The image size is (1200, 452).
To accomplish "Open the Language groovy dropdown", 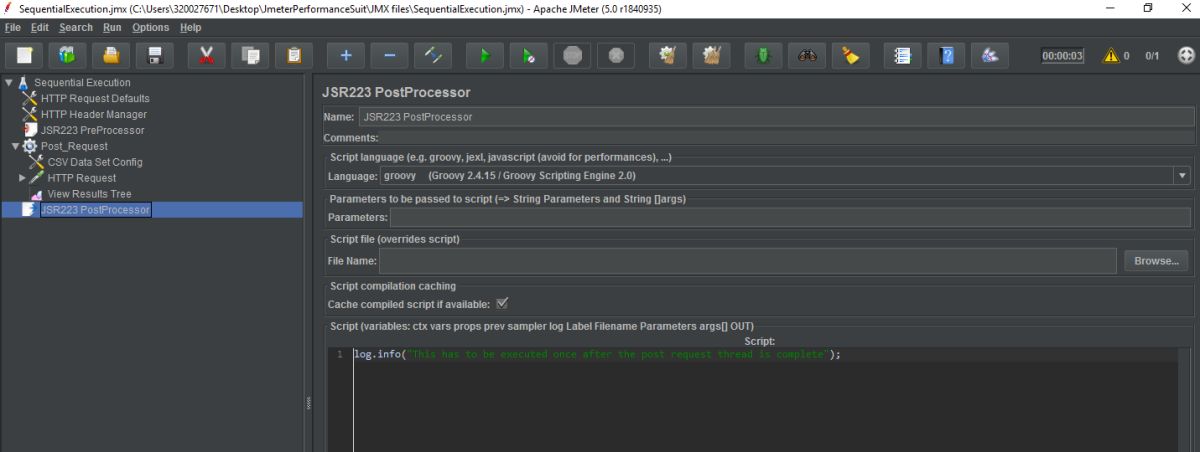I will click(x=1182, y=175).
